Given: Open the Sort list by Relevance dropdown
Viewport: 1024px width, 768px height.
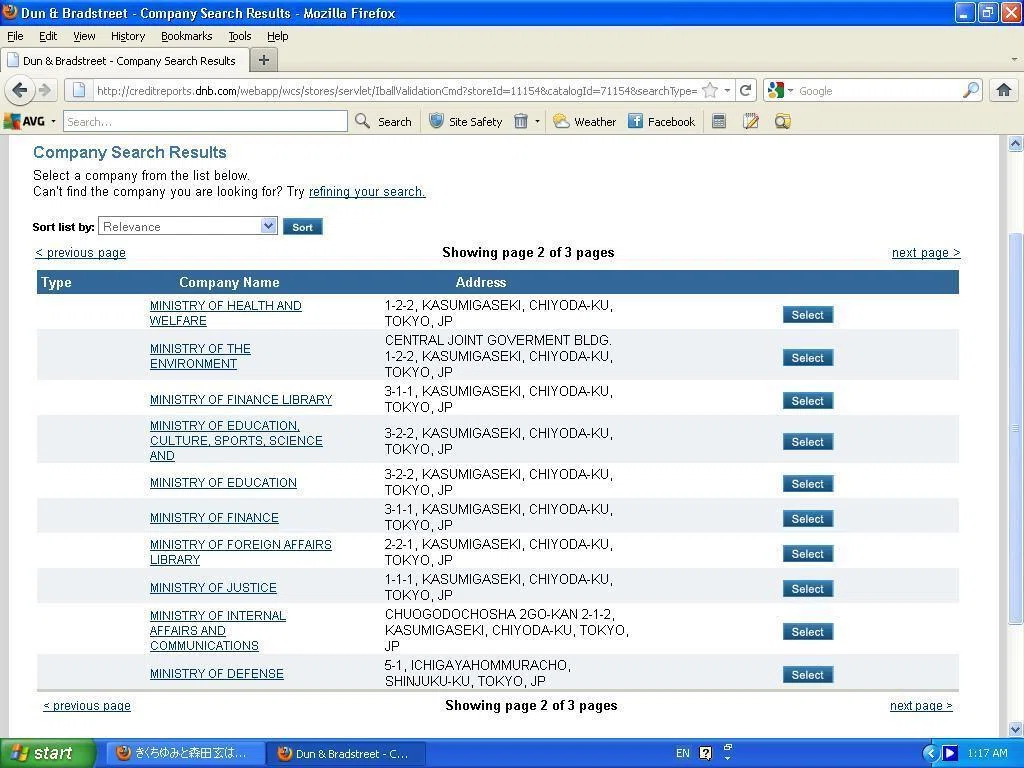Looking at the screenshot, I should (187, 227).
